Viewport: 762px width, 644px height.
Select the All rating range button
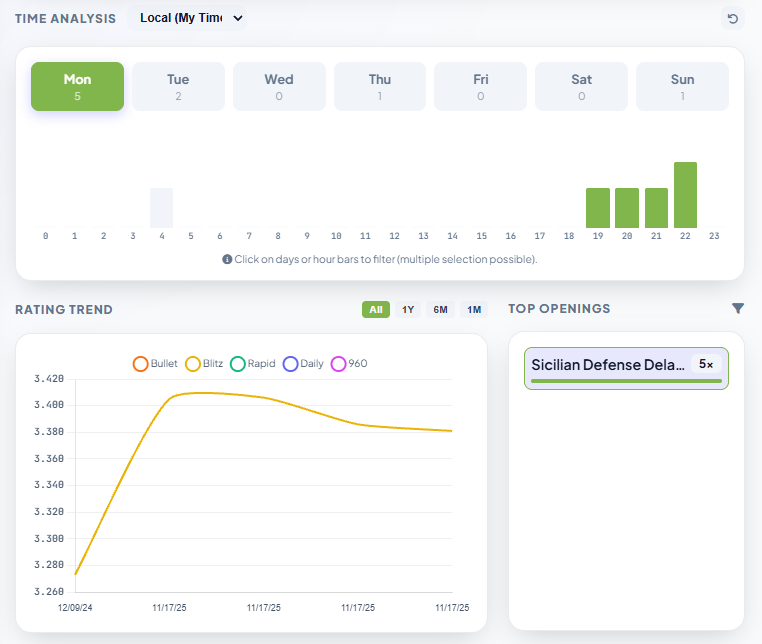click(x=376, y=310)
